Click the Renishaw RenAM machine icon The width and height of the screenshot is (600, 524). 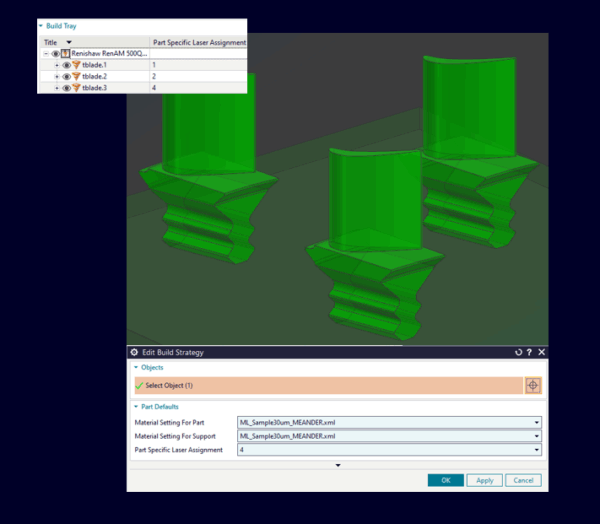(66, 54)
